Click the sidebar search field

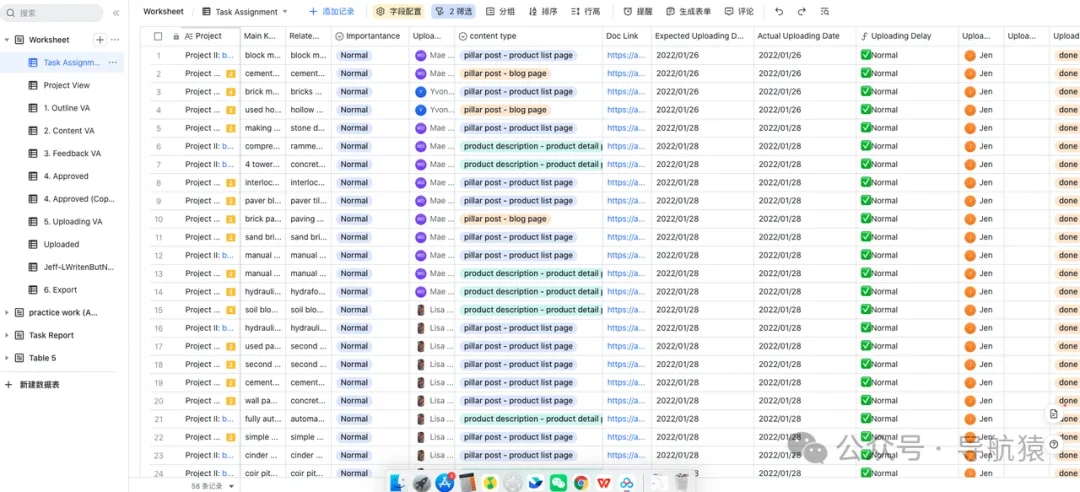tap(52, 13)
